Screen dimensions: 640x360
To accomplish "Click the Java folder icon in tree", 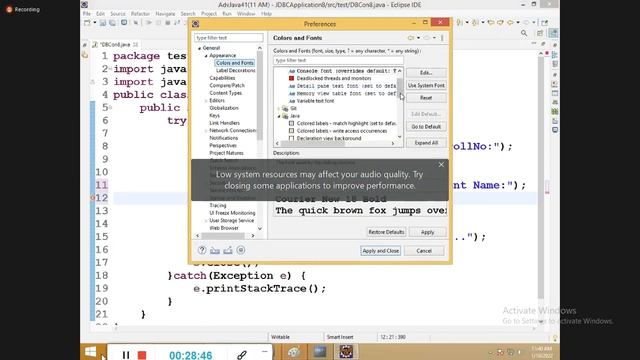I will tap(285, 116).
